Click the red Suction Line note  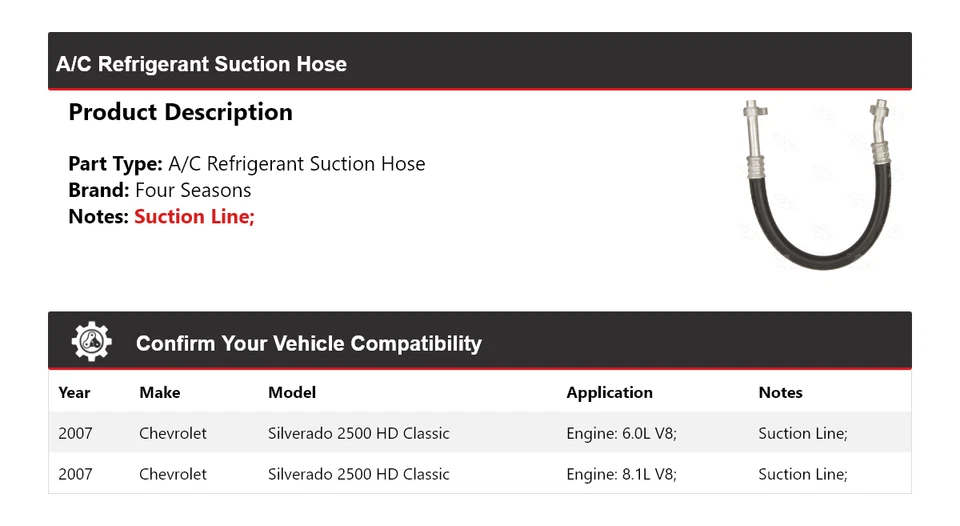point(194,216)
